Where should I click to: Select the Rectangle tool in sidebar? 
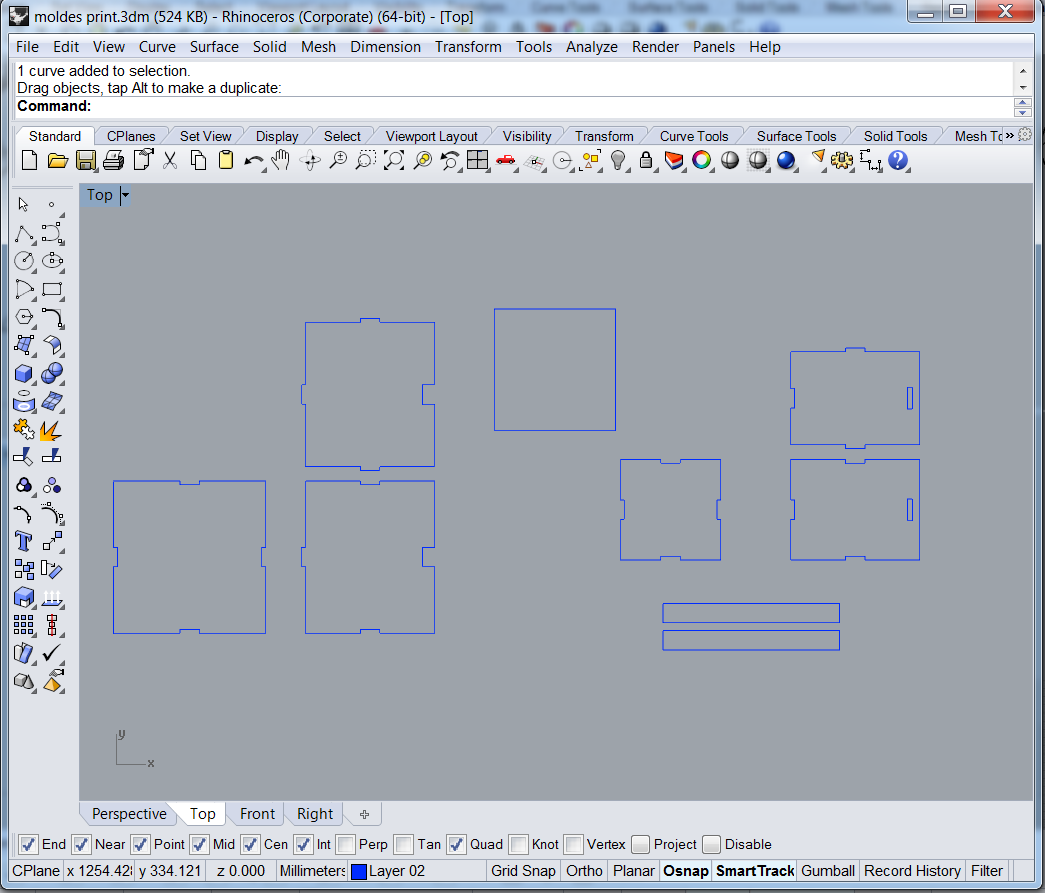tap(52, 289)
